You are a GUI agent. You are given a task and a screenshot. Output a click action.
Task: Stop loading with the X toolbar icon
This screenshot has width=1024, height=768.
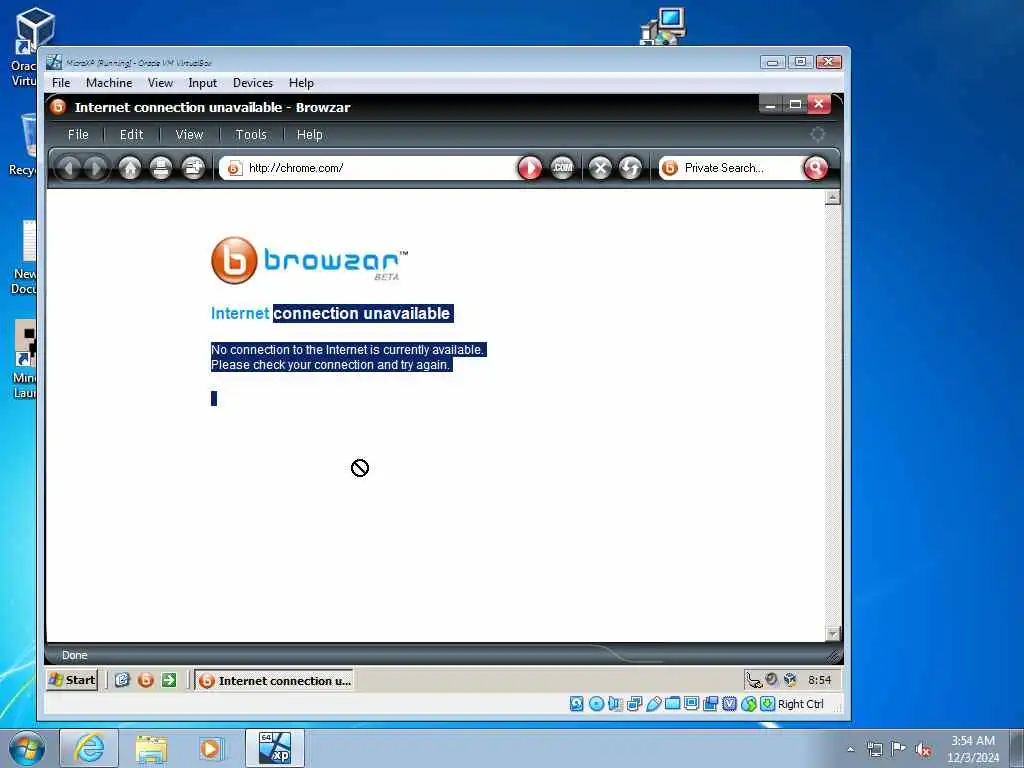[x=600, y=168]
